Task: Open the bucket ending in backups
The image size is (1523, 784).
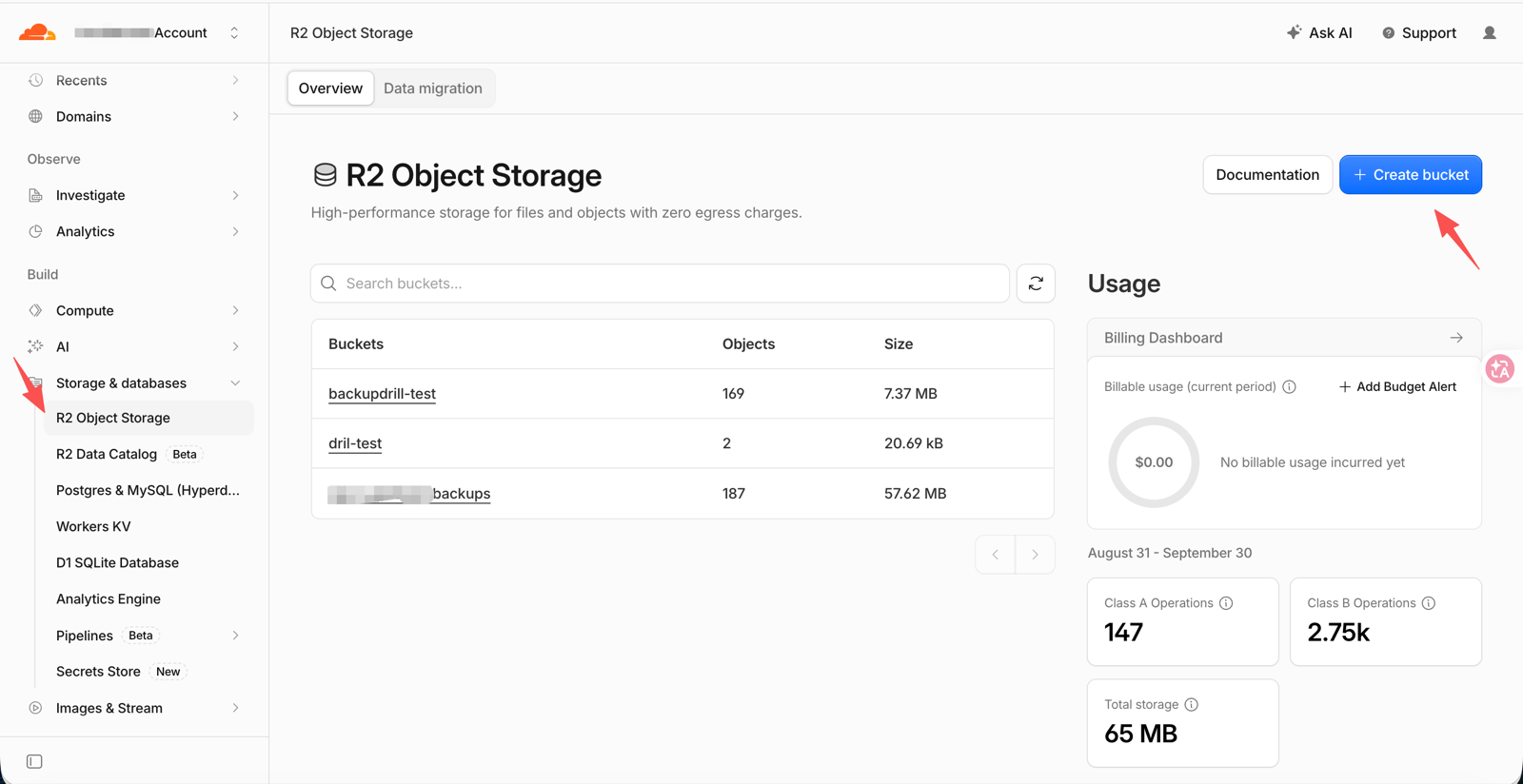Action: (409, 494)
